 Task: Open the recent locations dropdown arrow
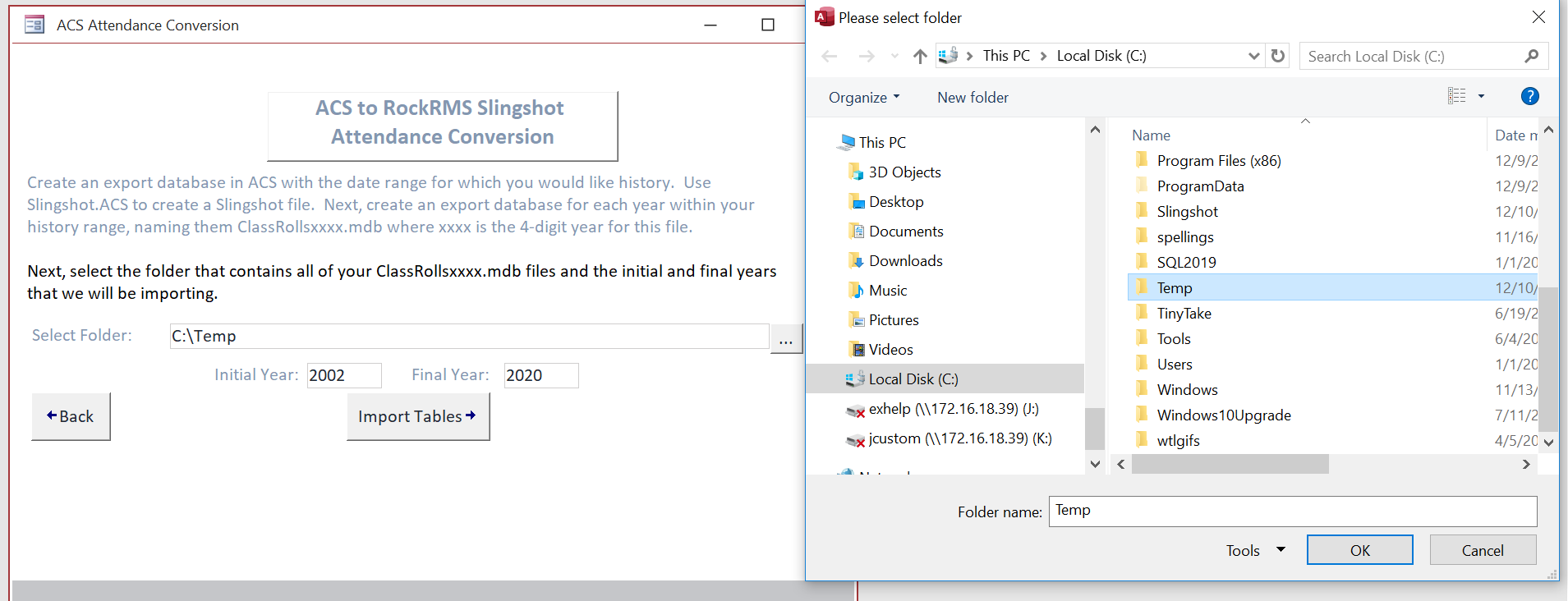pyautogui.click(x=894, y=56)
